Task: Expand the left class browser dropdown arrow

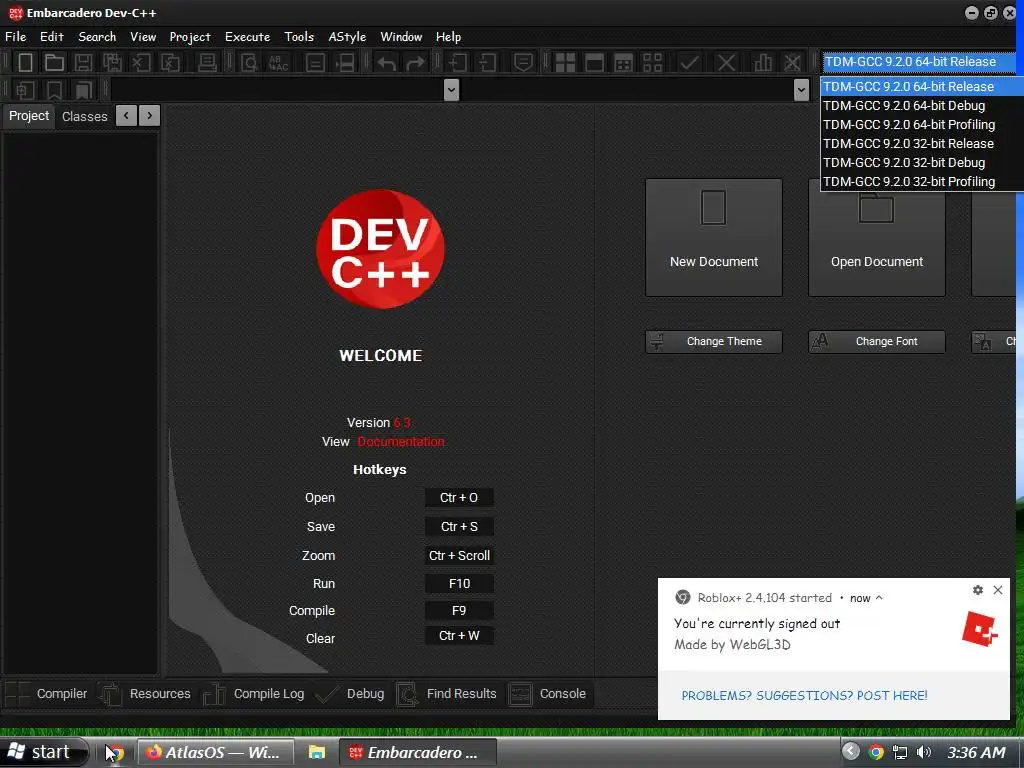Action: click(451, 89)
